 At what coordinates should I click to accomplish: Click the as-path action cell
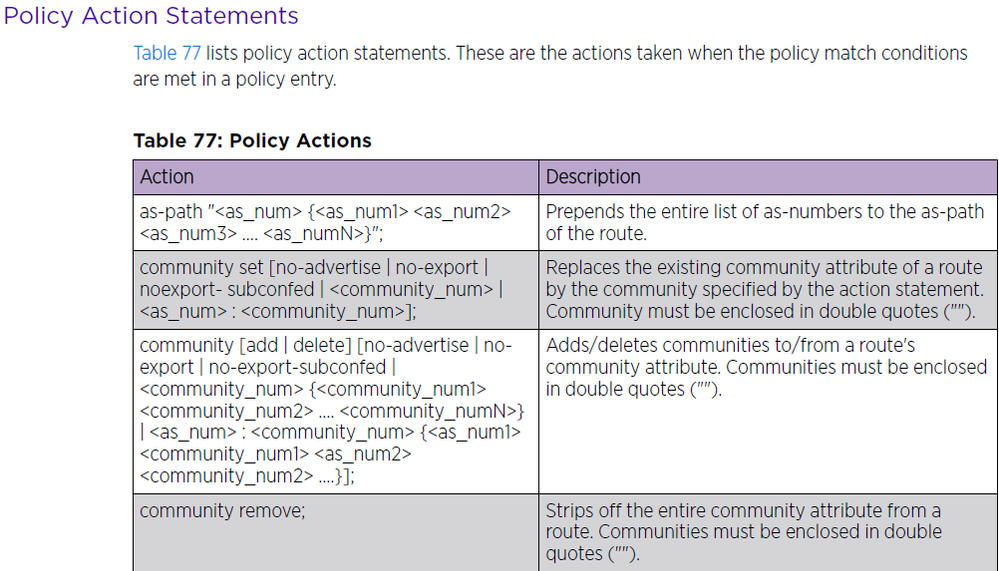(x=336, y=222)
